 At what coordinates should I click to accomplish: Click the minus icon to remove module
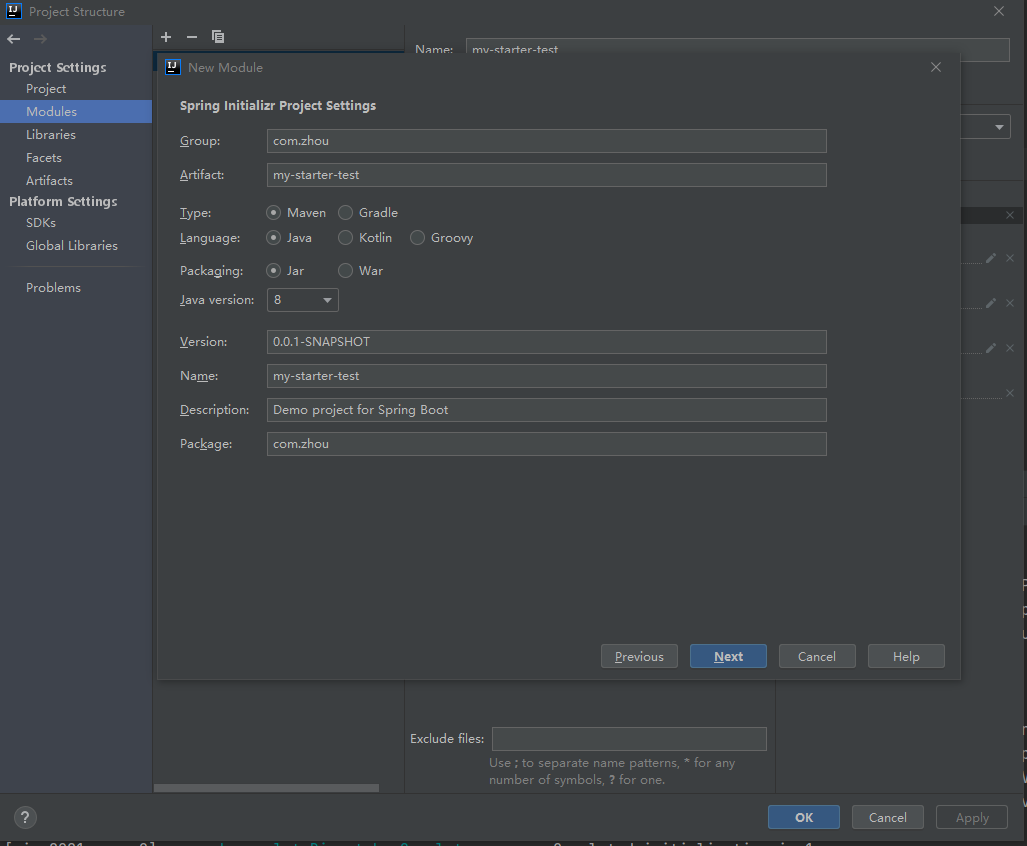pos(192,37)
